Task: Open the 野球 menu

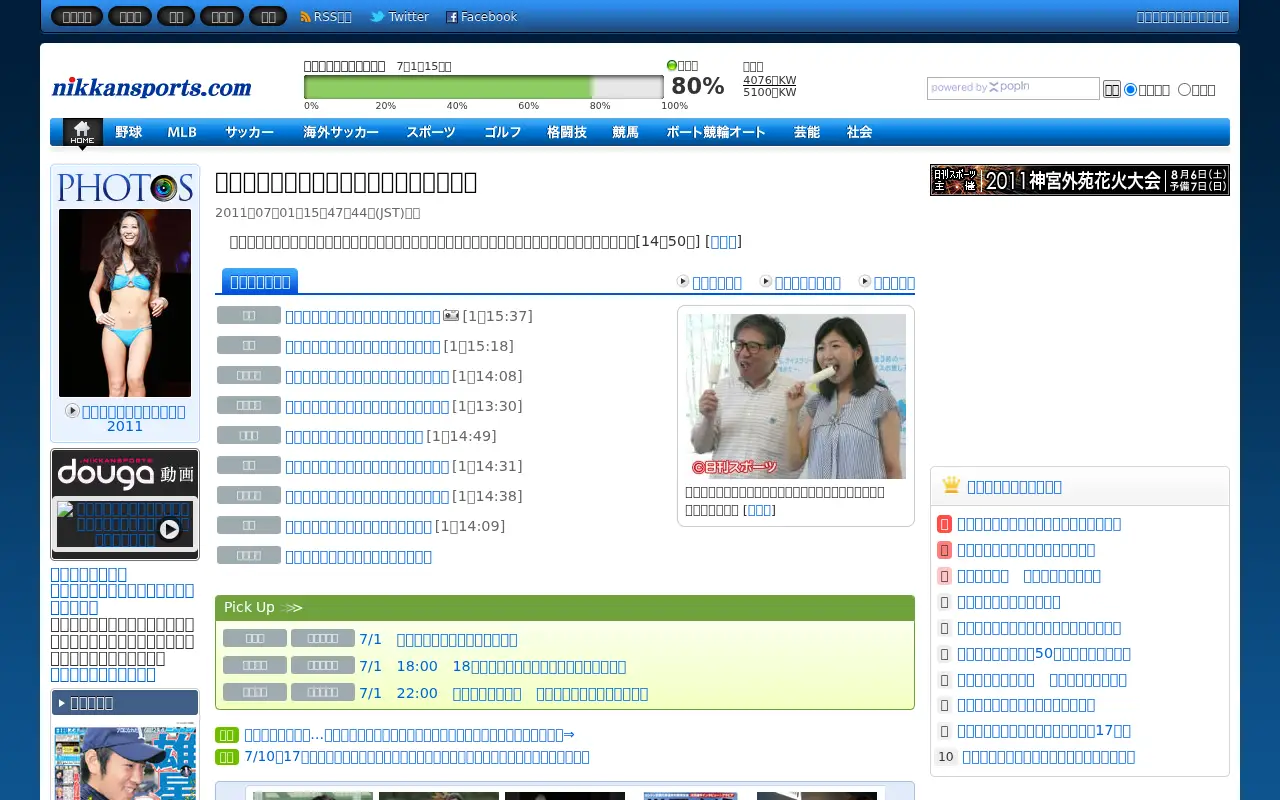Action: 128,132
